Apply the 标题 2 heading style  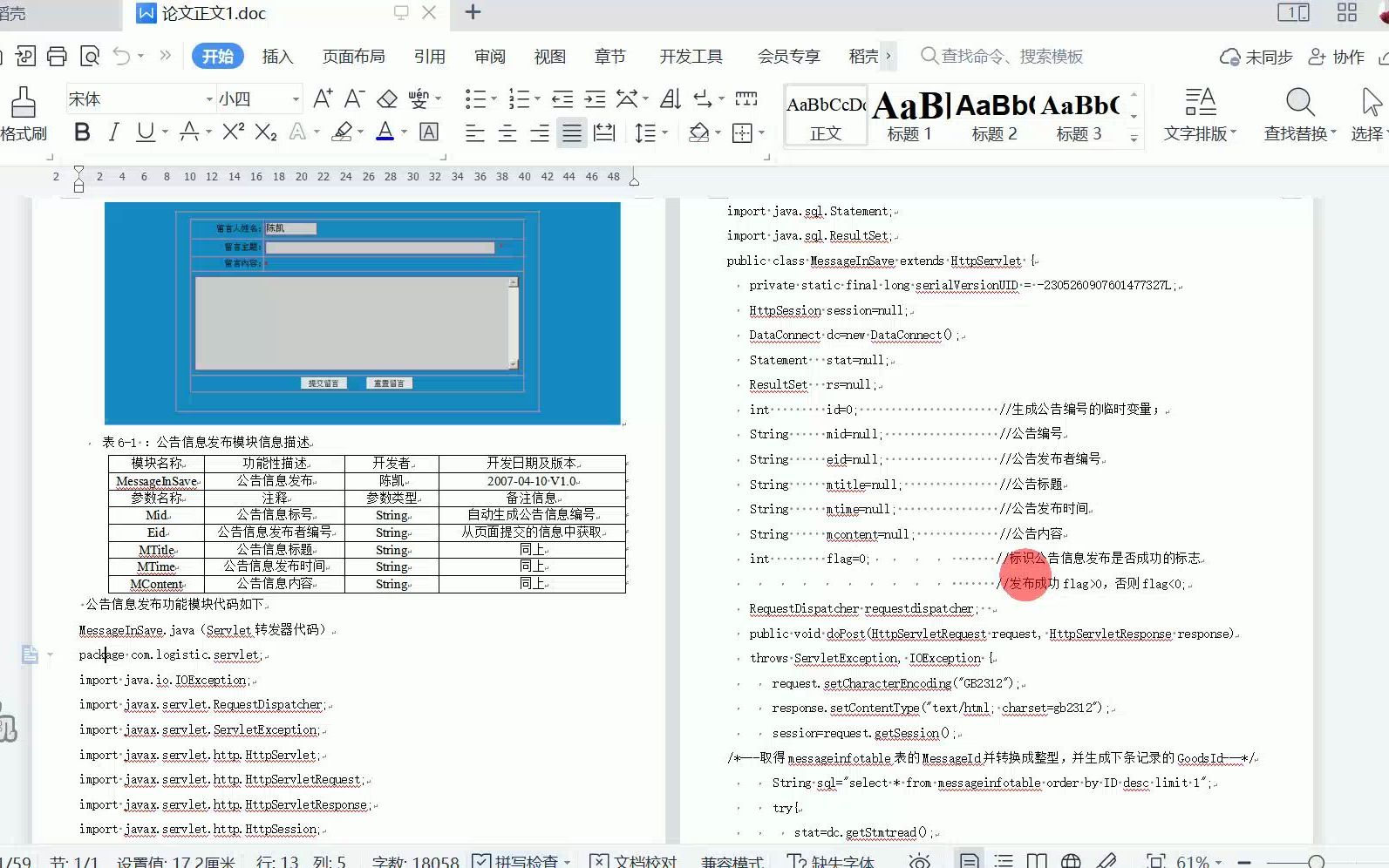[994, 115]
